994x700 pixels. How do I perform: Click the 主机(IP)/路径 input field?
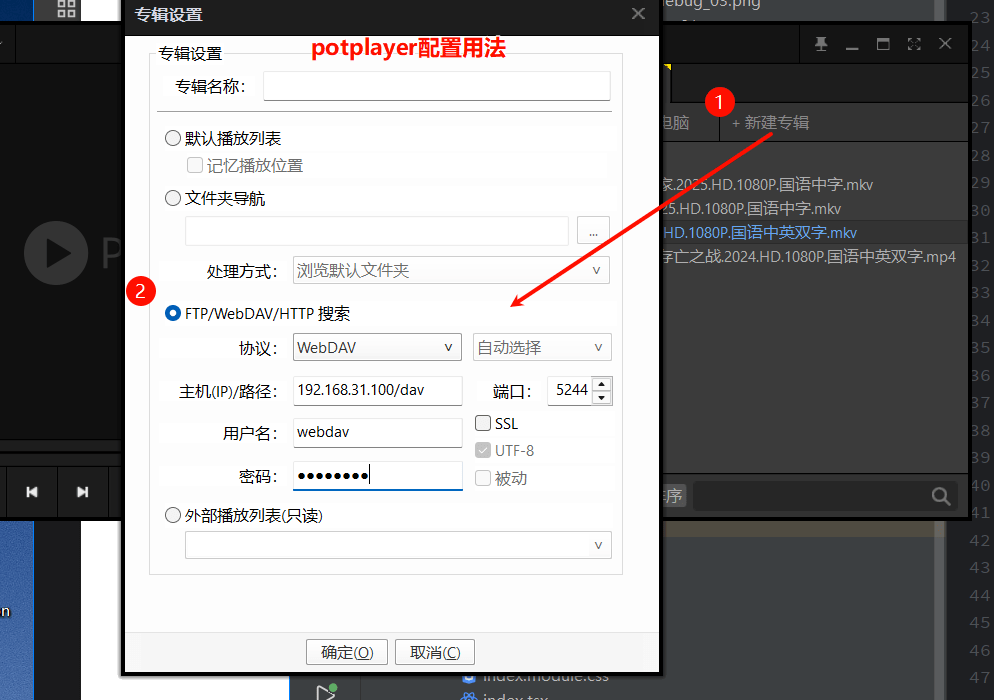[378, 391]
